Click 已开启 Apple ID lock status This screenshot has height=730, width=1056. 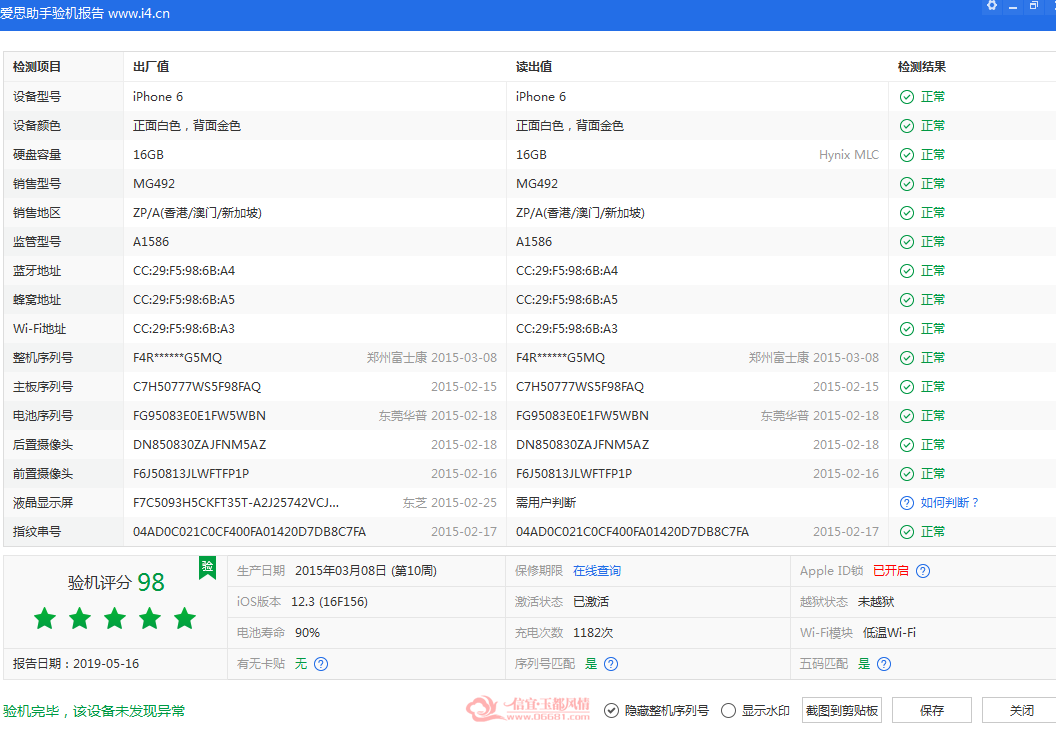point(890,571)
